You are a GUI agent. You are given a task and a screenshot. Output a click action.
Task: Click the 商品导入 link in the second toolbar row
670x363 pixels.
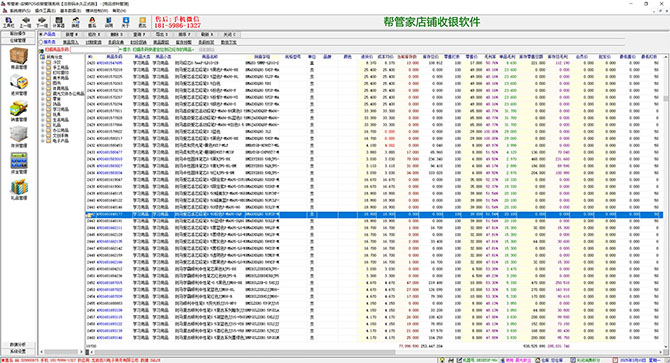(x=71, y=42)
